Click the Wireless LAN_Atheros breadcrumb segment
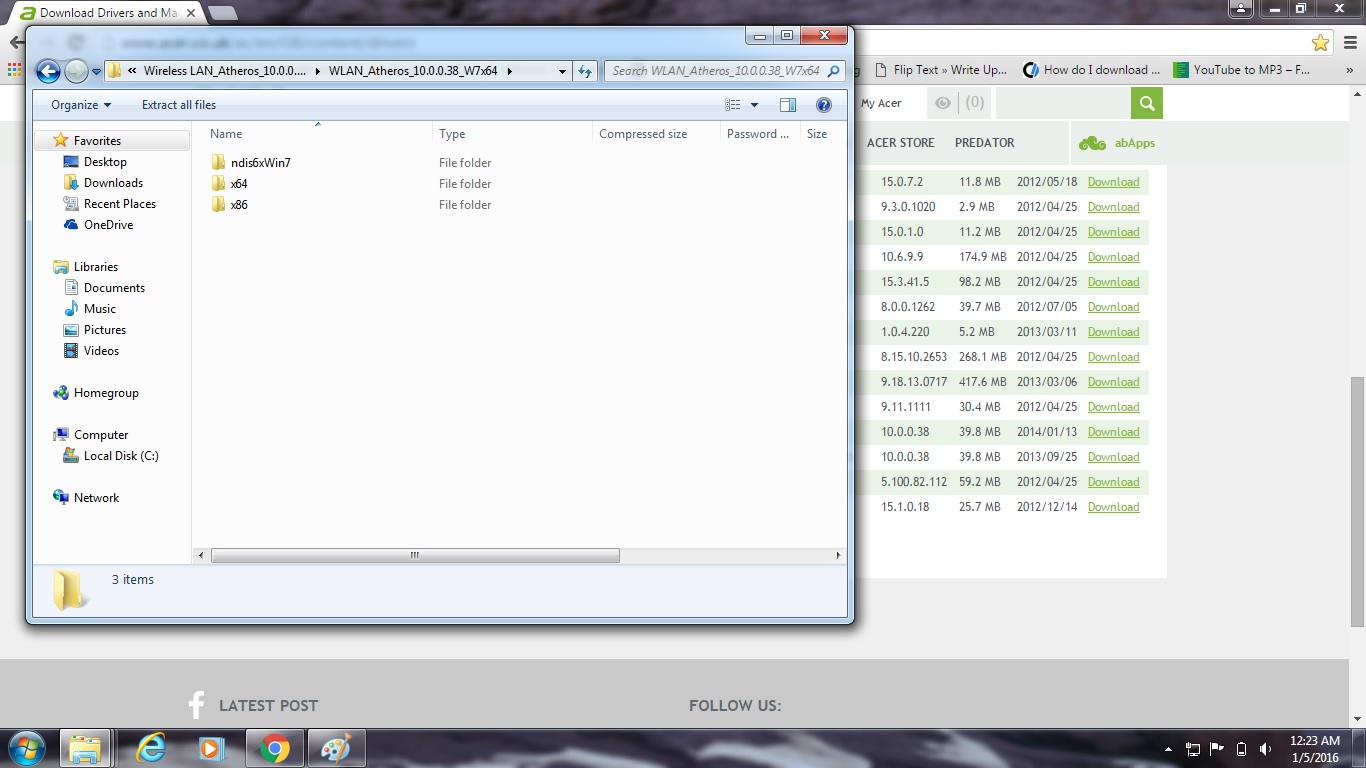This screenshot has height=768, width=1366. tap(225, 71)
